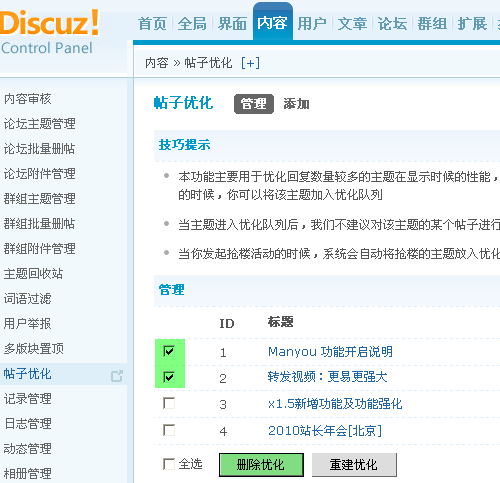Click the [+] add shortcut link
Image resolution: width=500 pixels, height=483 pixels.
point(250,63)
